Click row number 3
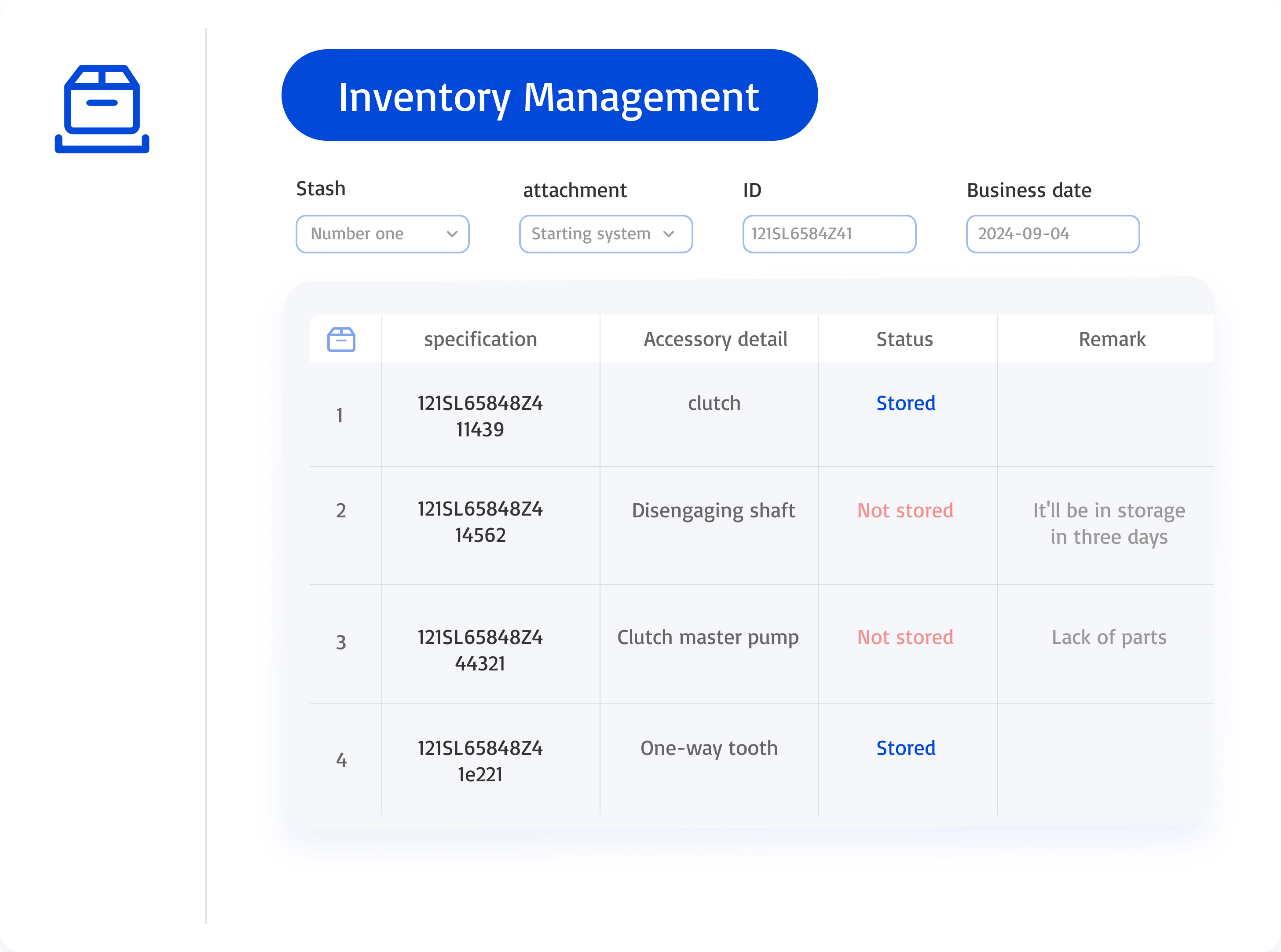Image resolution: width=1281 pixels, height=952 pixels. pos(341,643)
